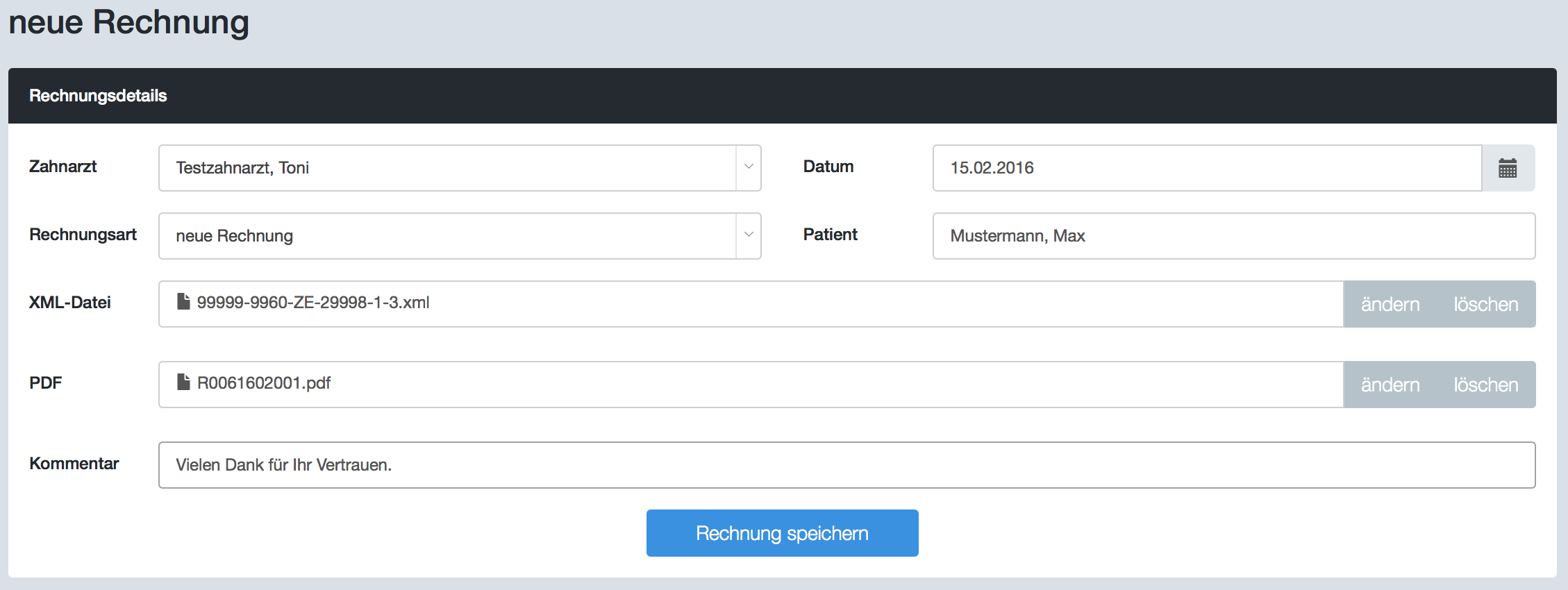Image resolution: width=1568 pixels, height=590 pixels.
Task: Click the 99999-9960-ZE-29998-1-3.xml filename
Action: coord(312,303)
